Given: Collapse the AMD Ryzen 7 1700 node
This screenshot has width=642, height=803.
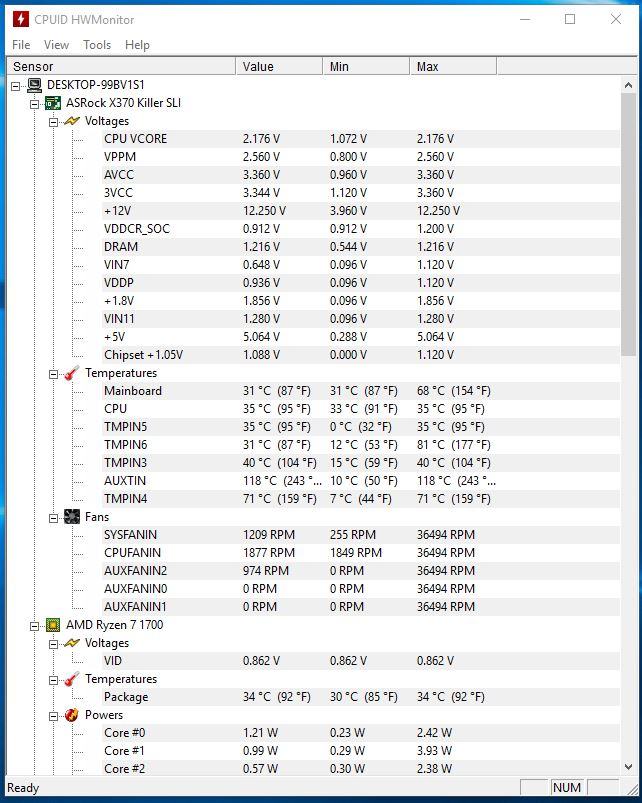Looking at the screenshot, I should point(35,626).
